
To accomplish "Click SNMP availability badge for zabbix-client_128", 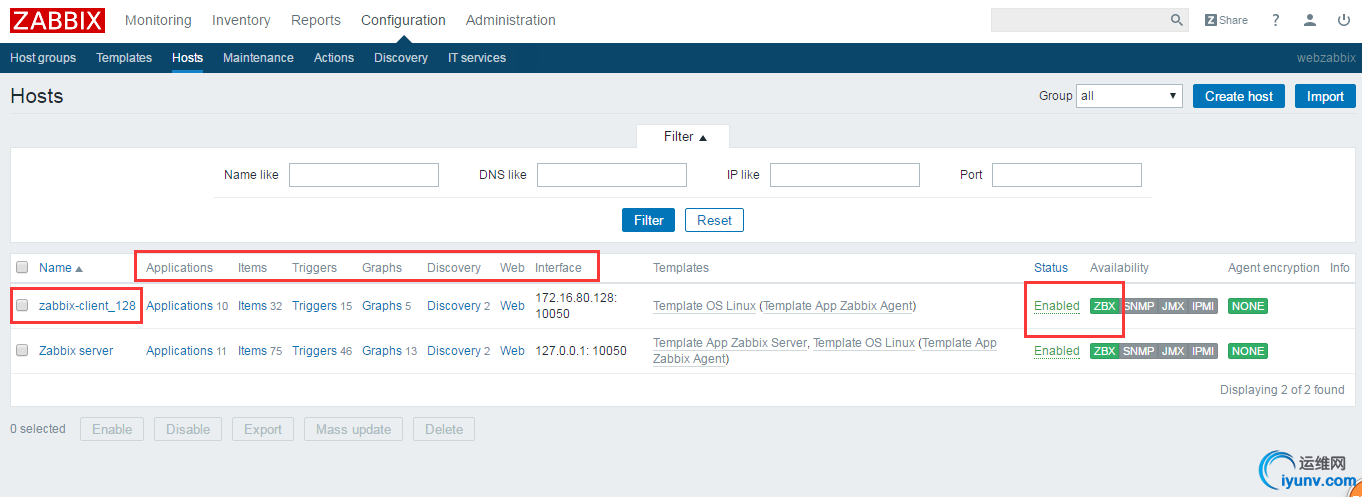I will [1138, 306].
